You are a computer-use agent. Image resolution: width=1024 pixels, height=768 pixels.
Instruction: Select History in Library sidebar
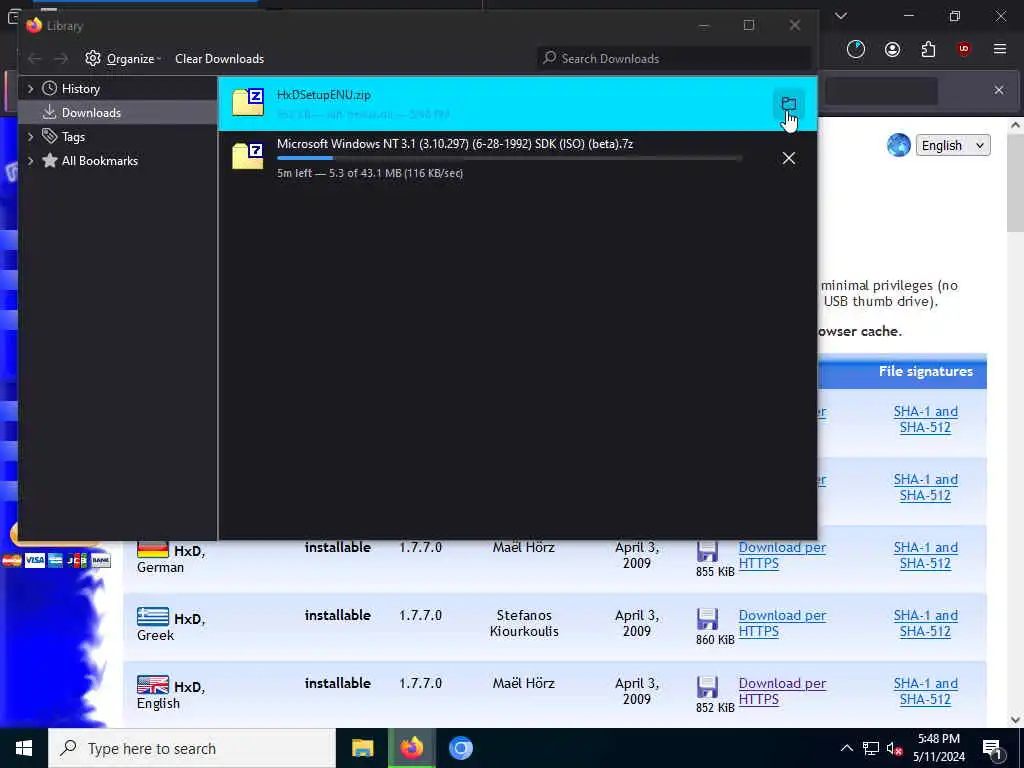(80, 89)
